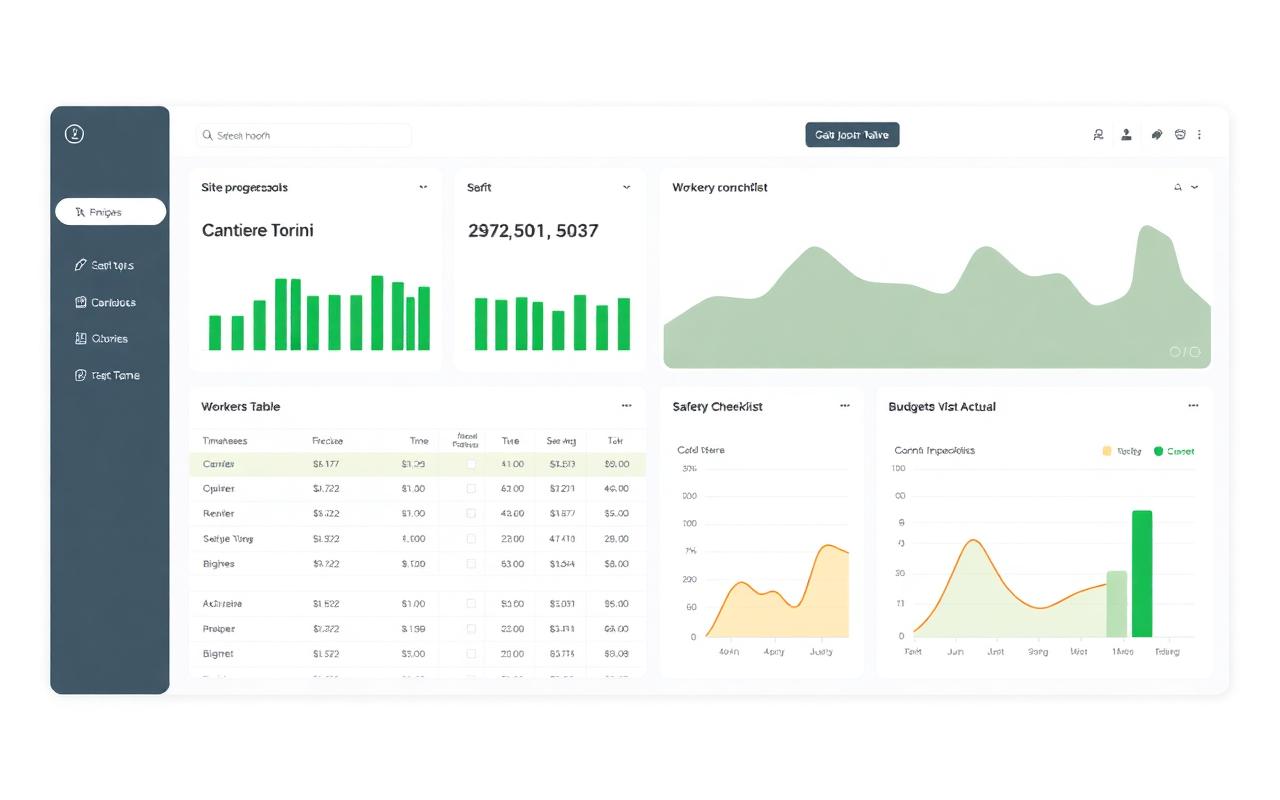Click the toggle icons at area chart corner
This screenshot has height=800, width=1280.
[x=1184, y=352]
